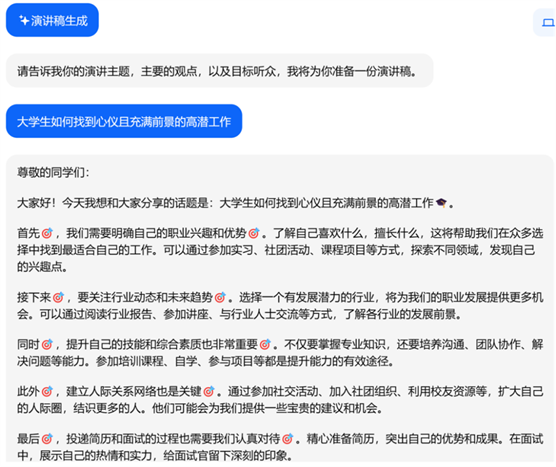Click the line 给面试官留下深刻的印象
The height and width of the screenshot is (467, 556).
(x=228, y=456)
